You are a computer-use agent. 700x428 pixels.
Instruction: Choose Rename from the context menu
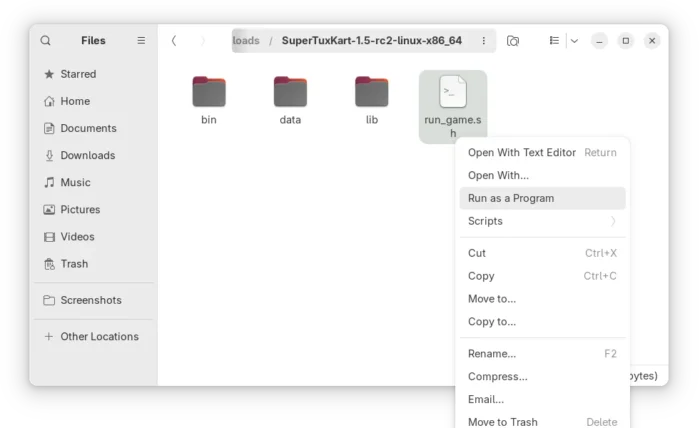(x=492, y=354)
